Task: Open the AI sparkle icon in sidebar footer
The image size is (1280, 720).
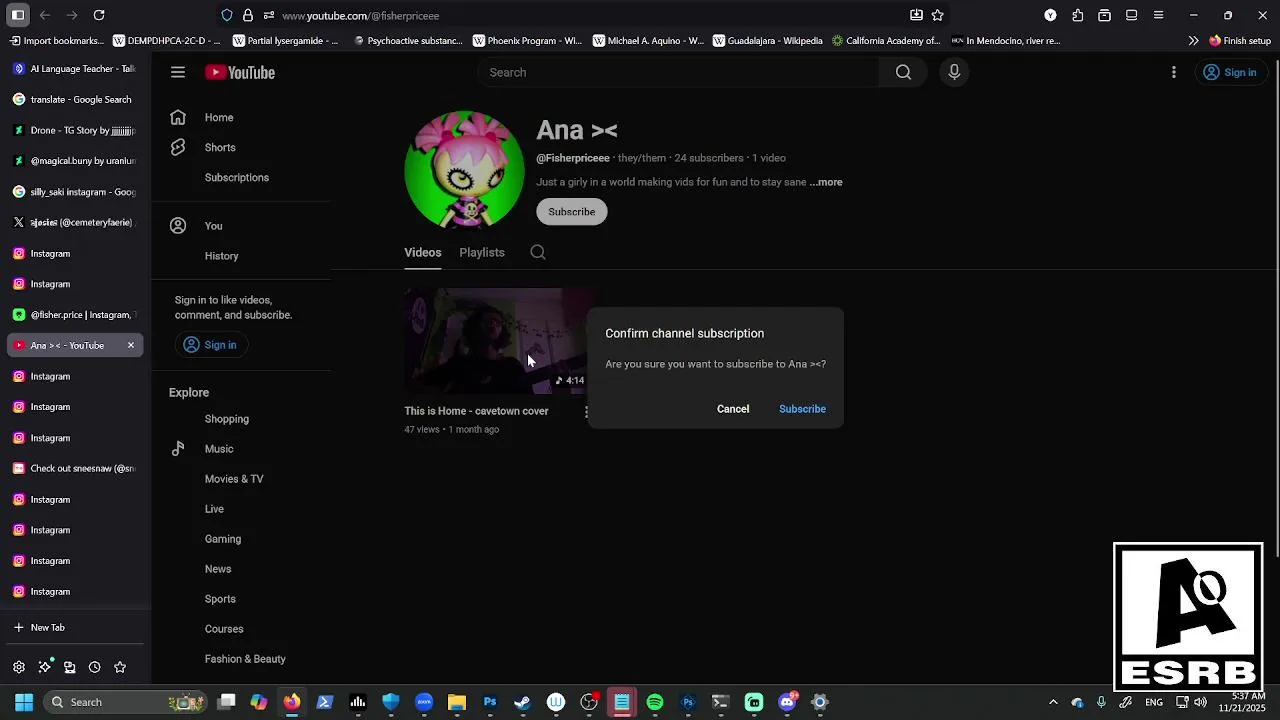Action: (x=45, y=666)
